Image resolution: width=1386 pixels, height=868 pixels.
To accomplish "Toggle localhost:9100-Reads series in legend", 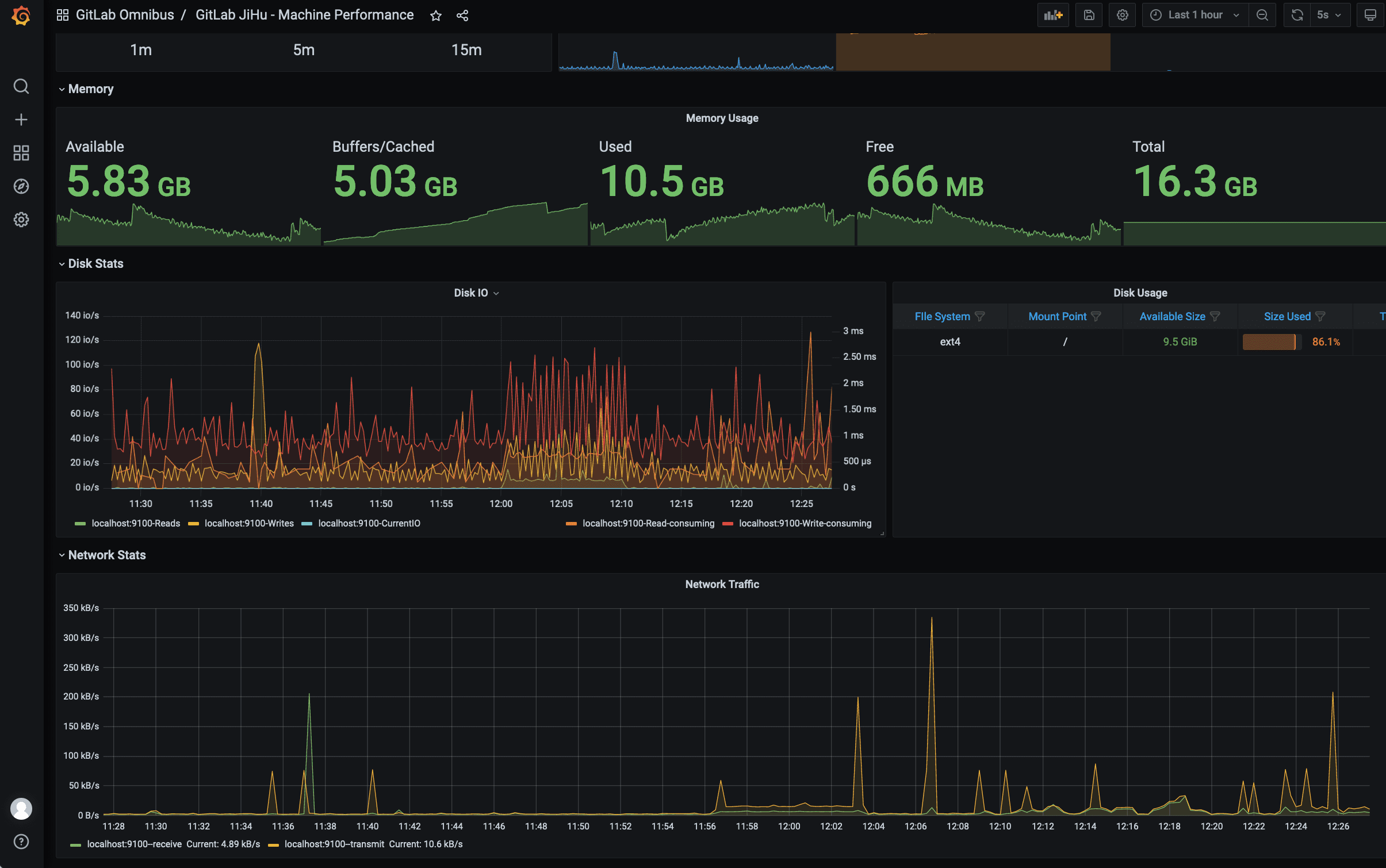I will [x=135, y=523].
